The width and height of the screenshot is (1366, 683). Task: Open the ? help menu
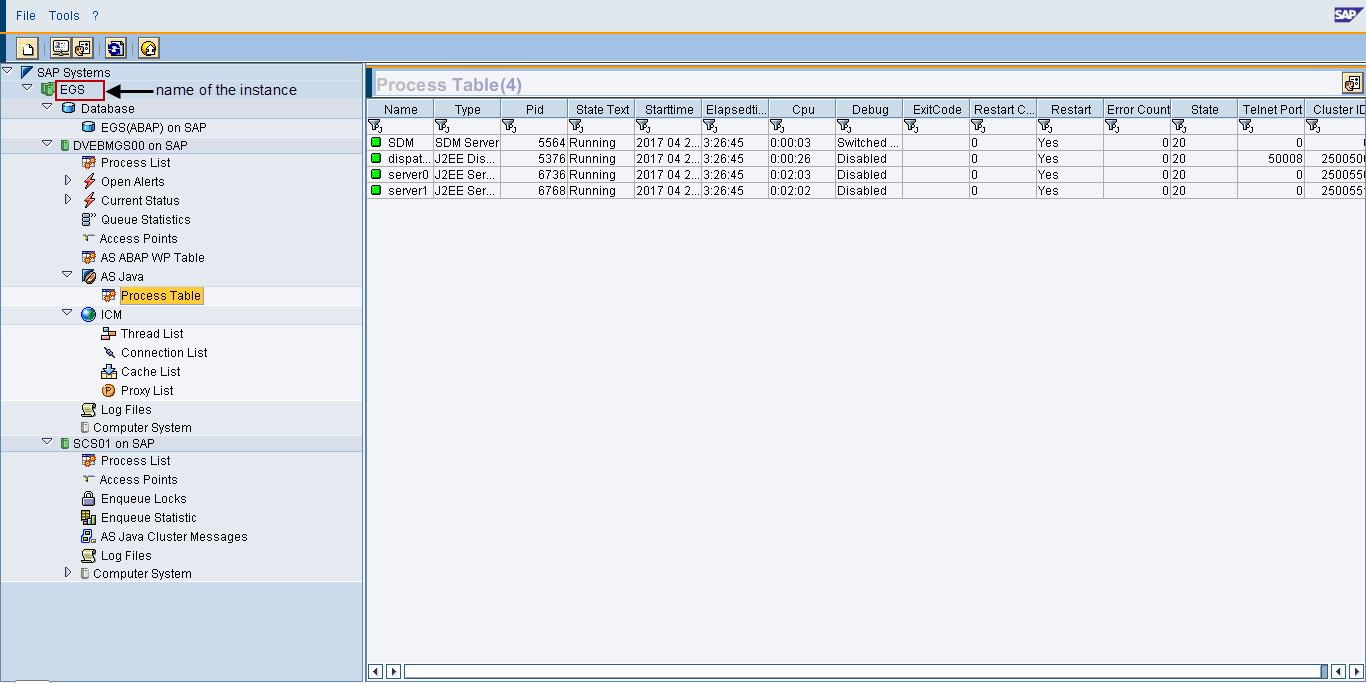point(95,16)
